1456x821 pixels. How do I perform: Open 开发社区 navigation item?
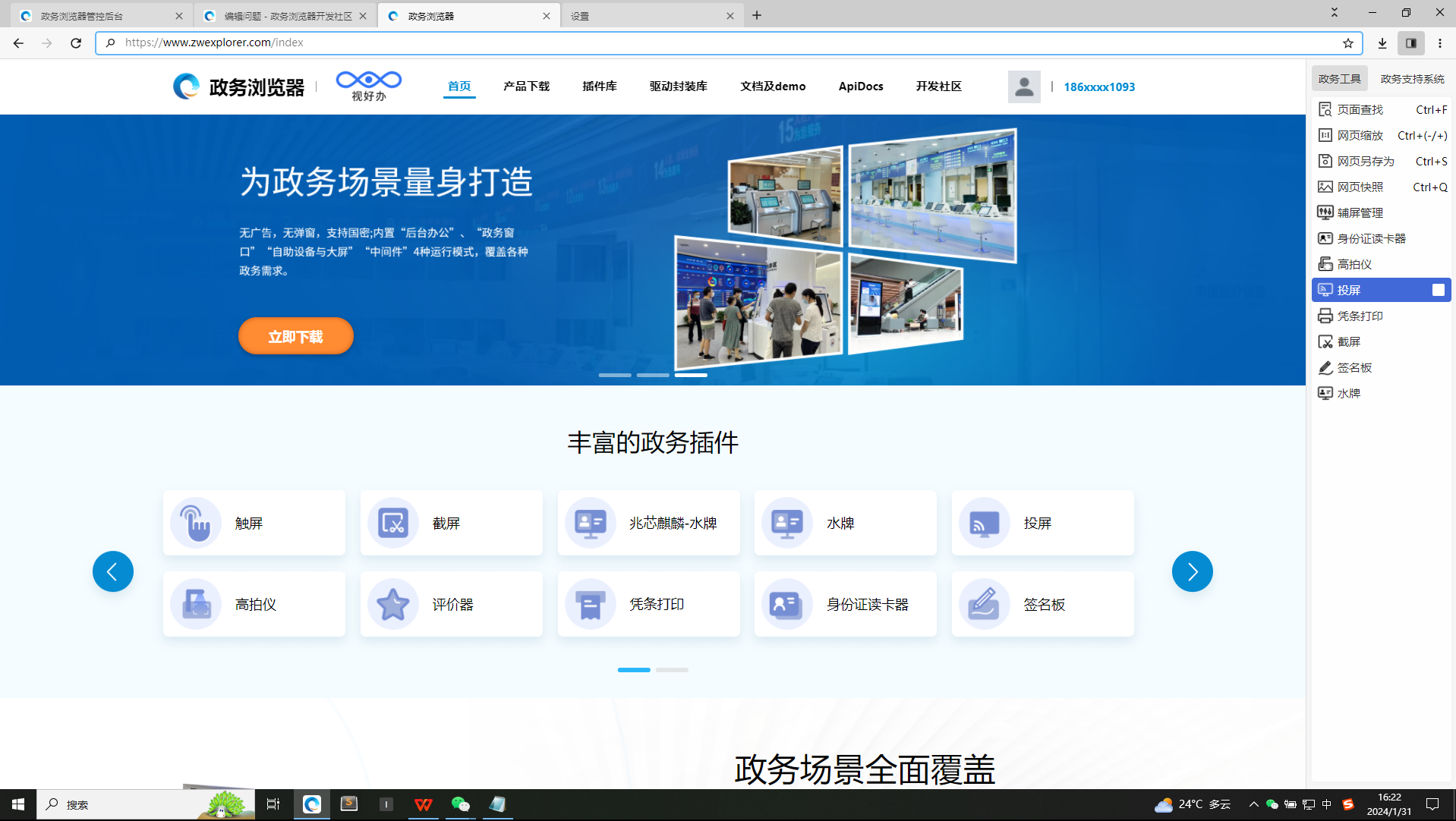(938, 87)
